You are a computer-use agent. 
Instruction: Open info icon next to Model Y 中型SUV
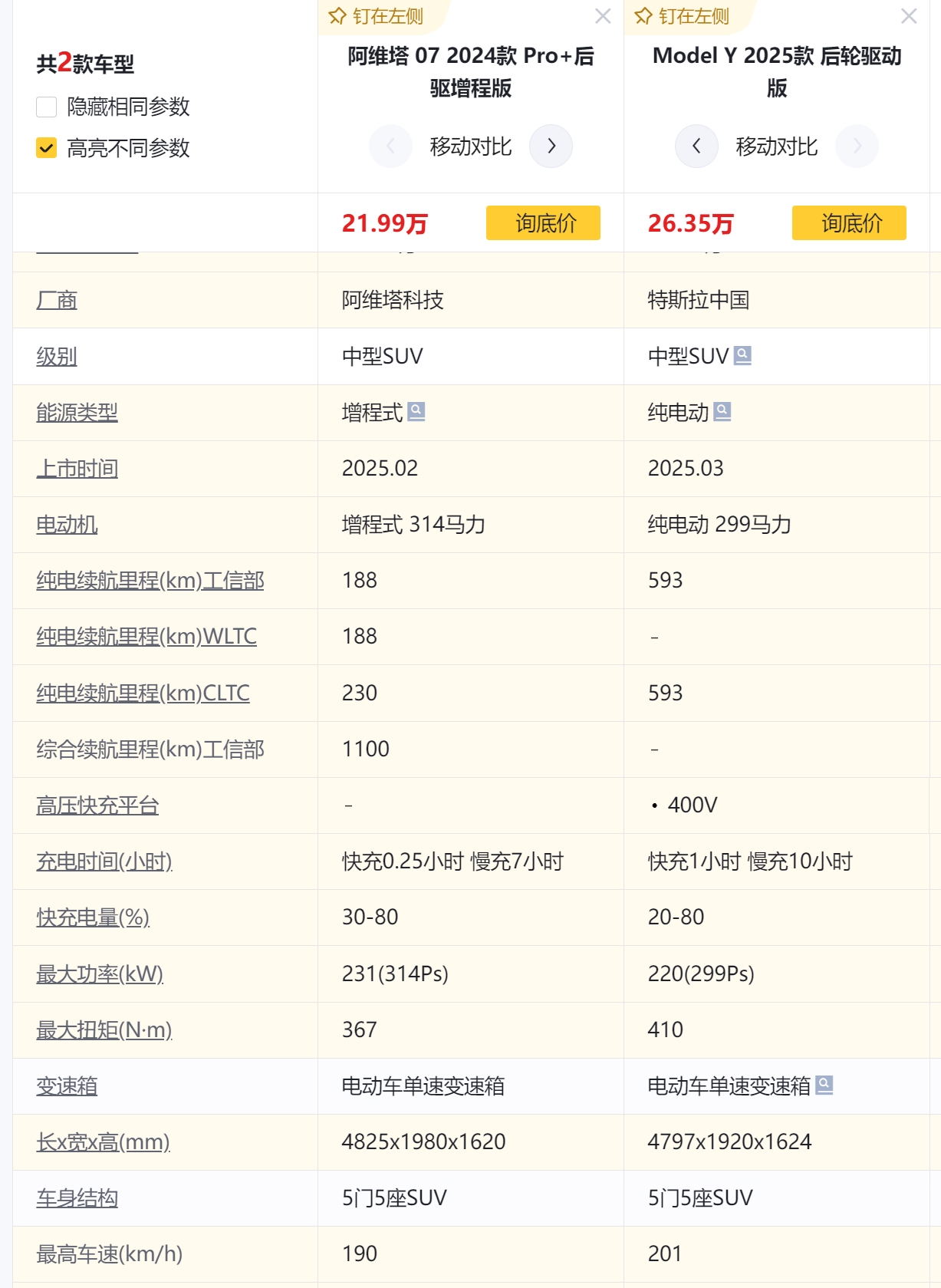742,355
